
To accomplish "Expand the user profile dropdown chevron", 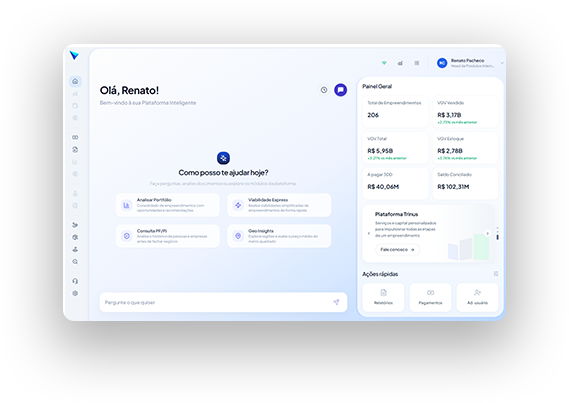I will pyautogui.click(x=502, y=63).
